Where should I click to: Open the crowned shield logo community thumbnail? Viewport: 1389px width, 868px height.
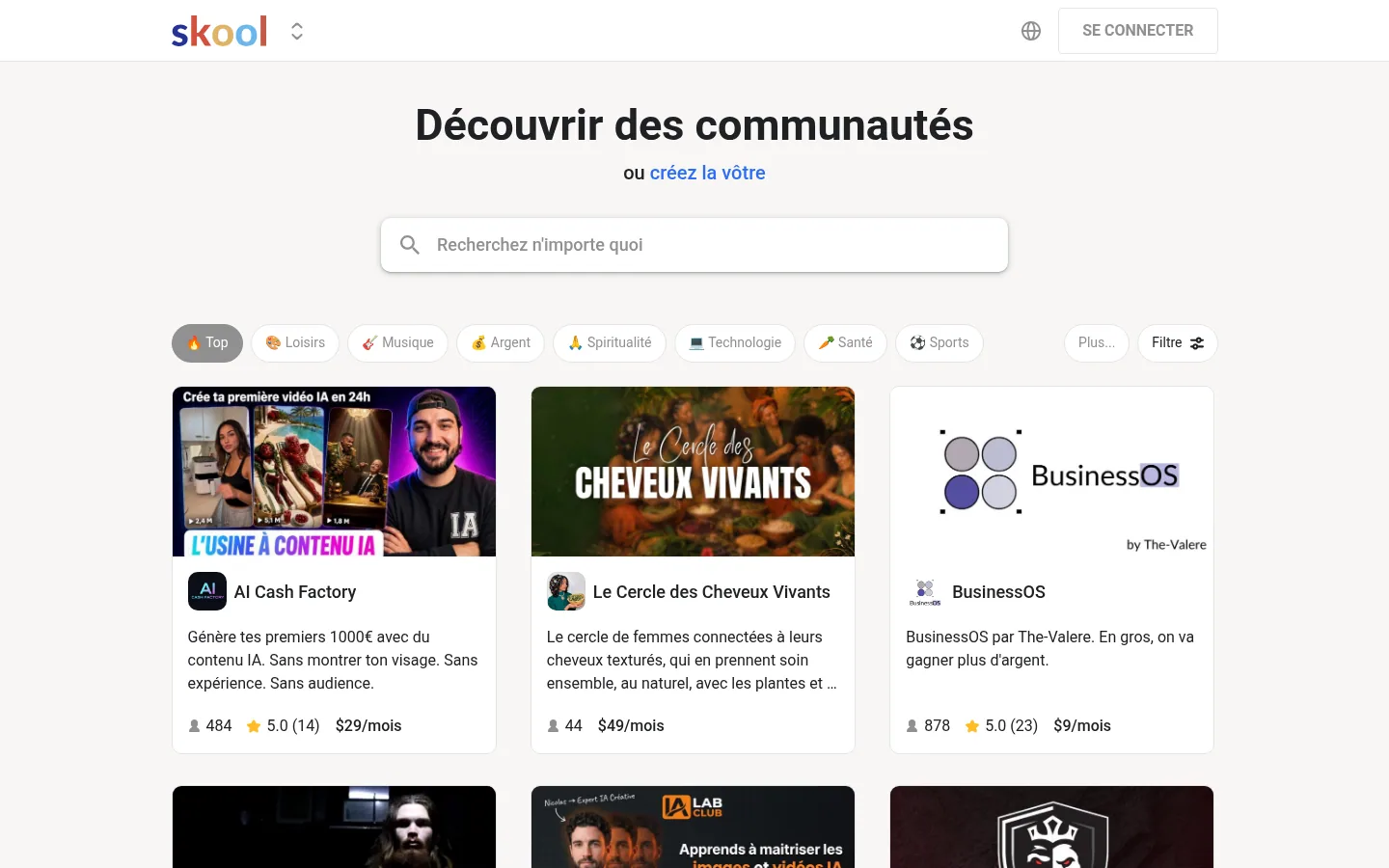1051,827
